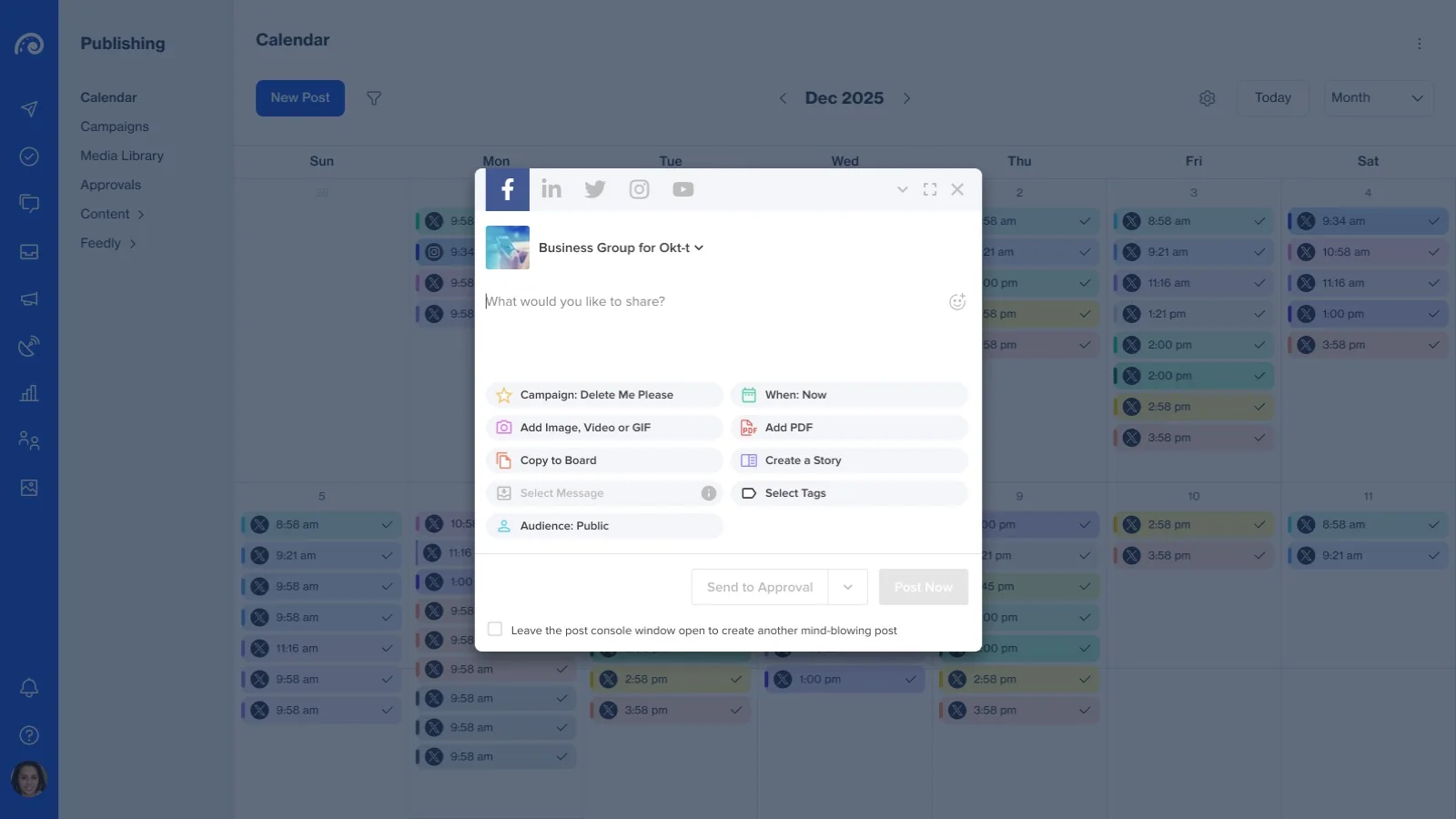Switch to the LinkedIn network tab
1456x819 pixels.
(551, 189)
